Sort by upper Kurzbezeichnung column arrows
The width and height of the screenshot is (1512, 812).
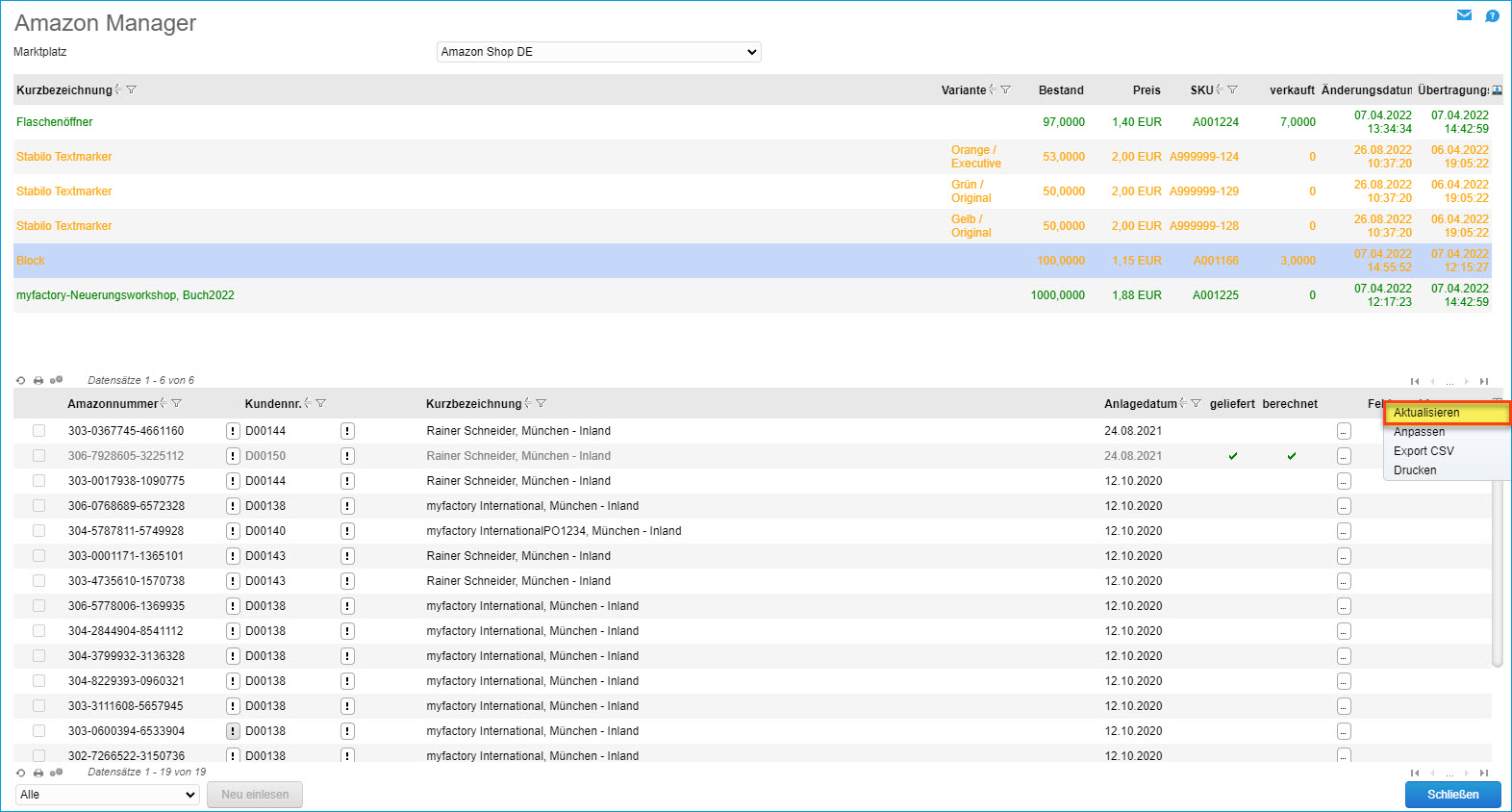118,90
